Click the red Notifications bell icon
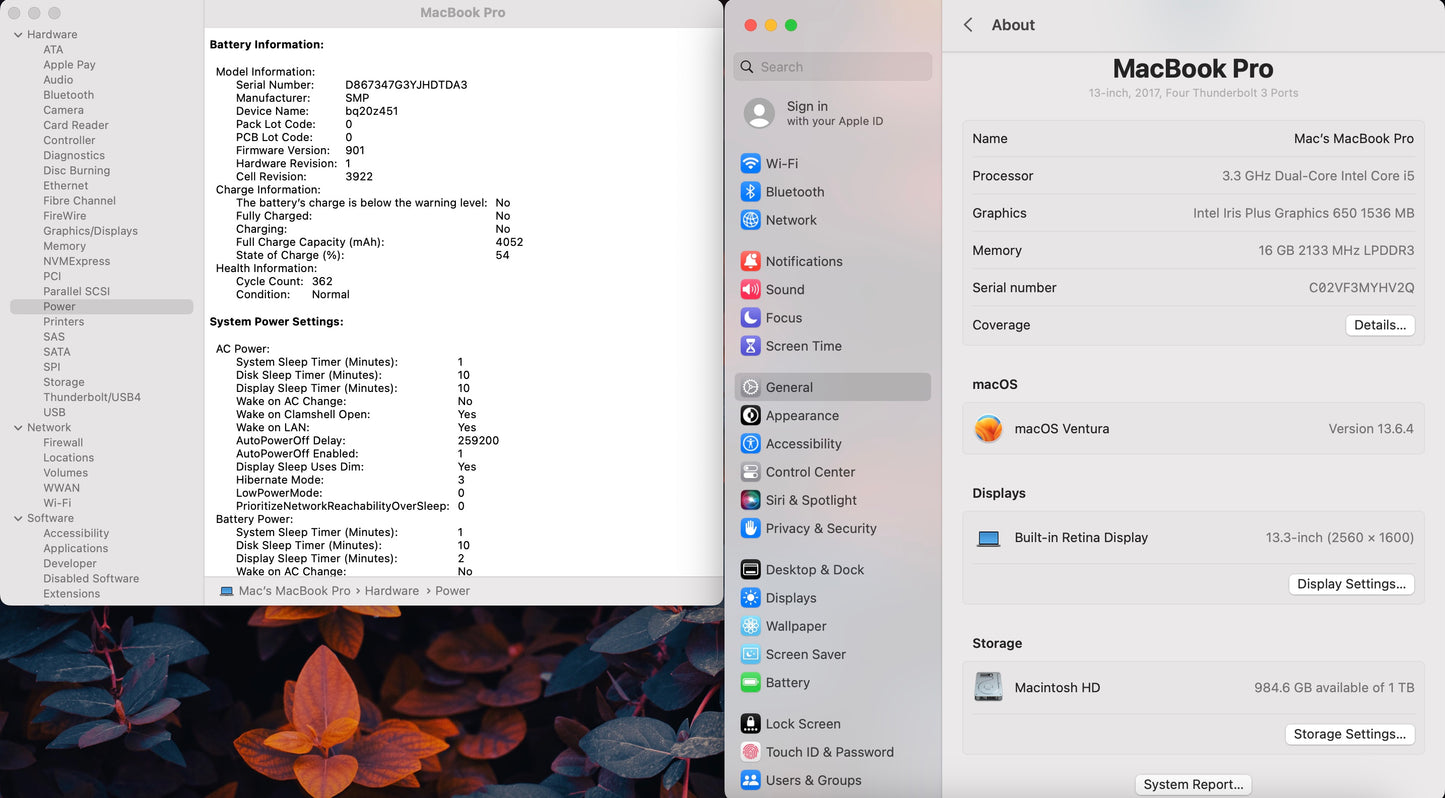The image size is (1445, 798). [750, 261]
